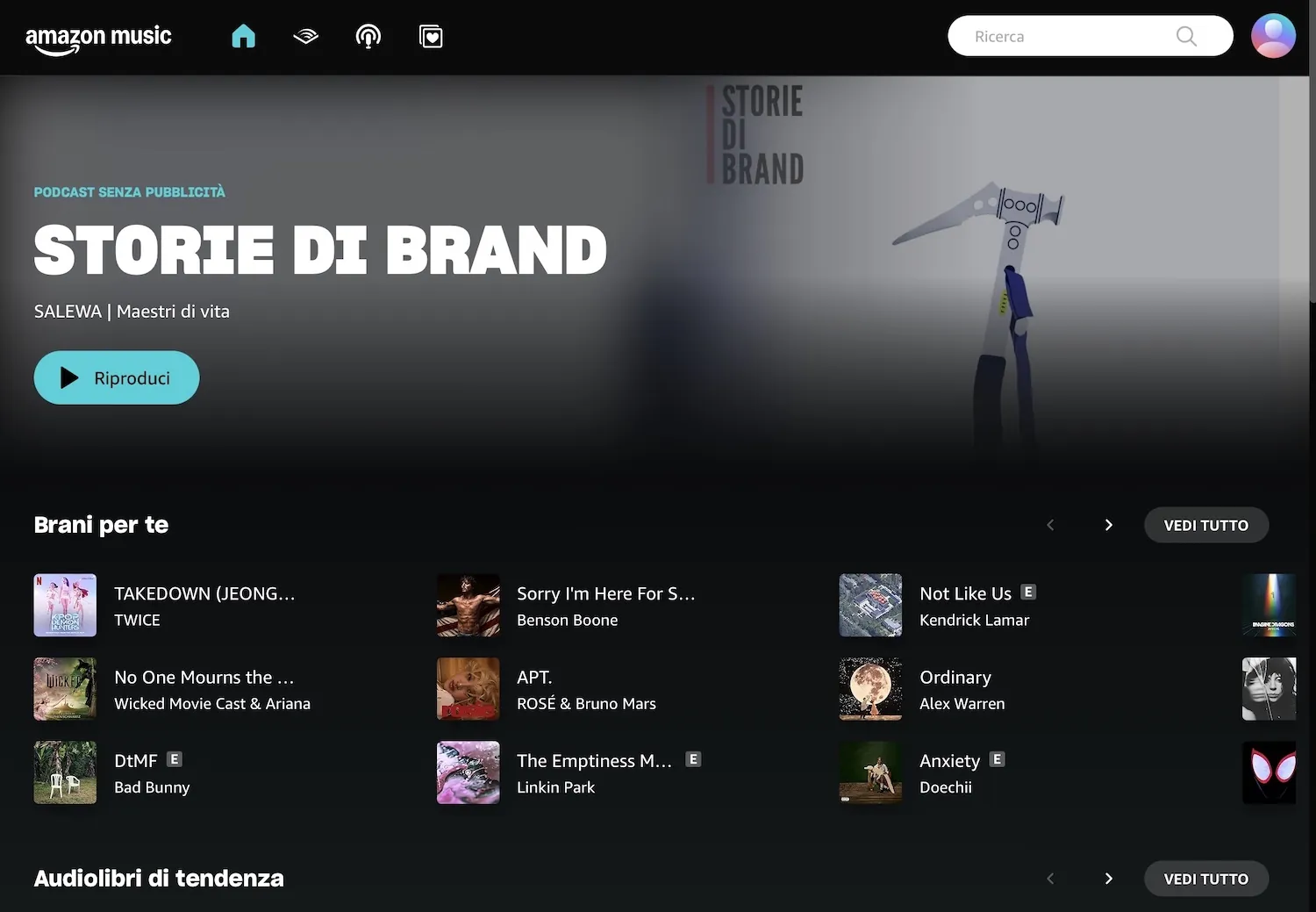This screenshot has height=912, width=1316.
Task: Advance Audiolibri di tendenza with the right chevron
Action: click(1108, 878)
